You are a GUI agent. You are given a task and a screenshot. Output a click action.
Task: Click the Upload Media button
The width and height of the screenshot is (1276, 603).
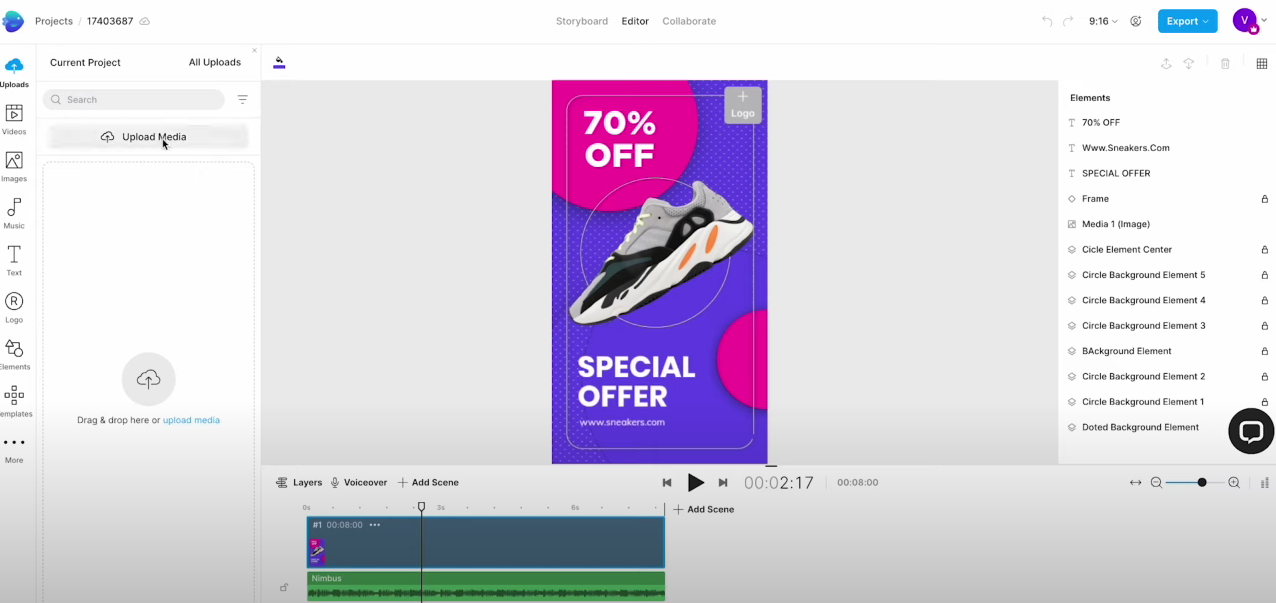(148, 137)
